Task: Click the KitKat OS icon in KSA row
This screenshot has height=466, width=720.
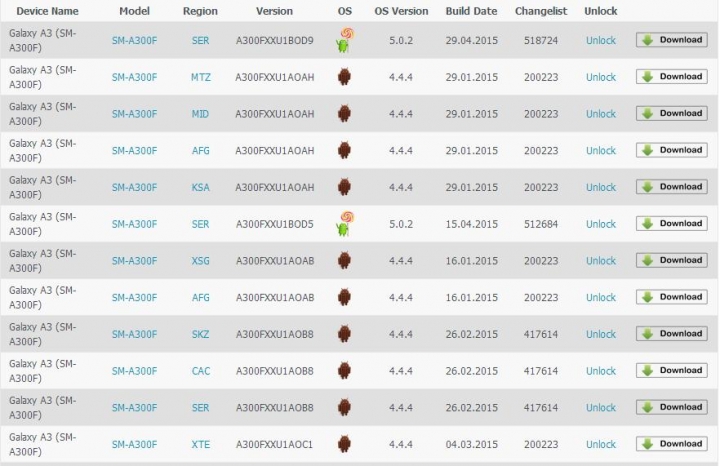Action: (344, 187)
